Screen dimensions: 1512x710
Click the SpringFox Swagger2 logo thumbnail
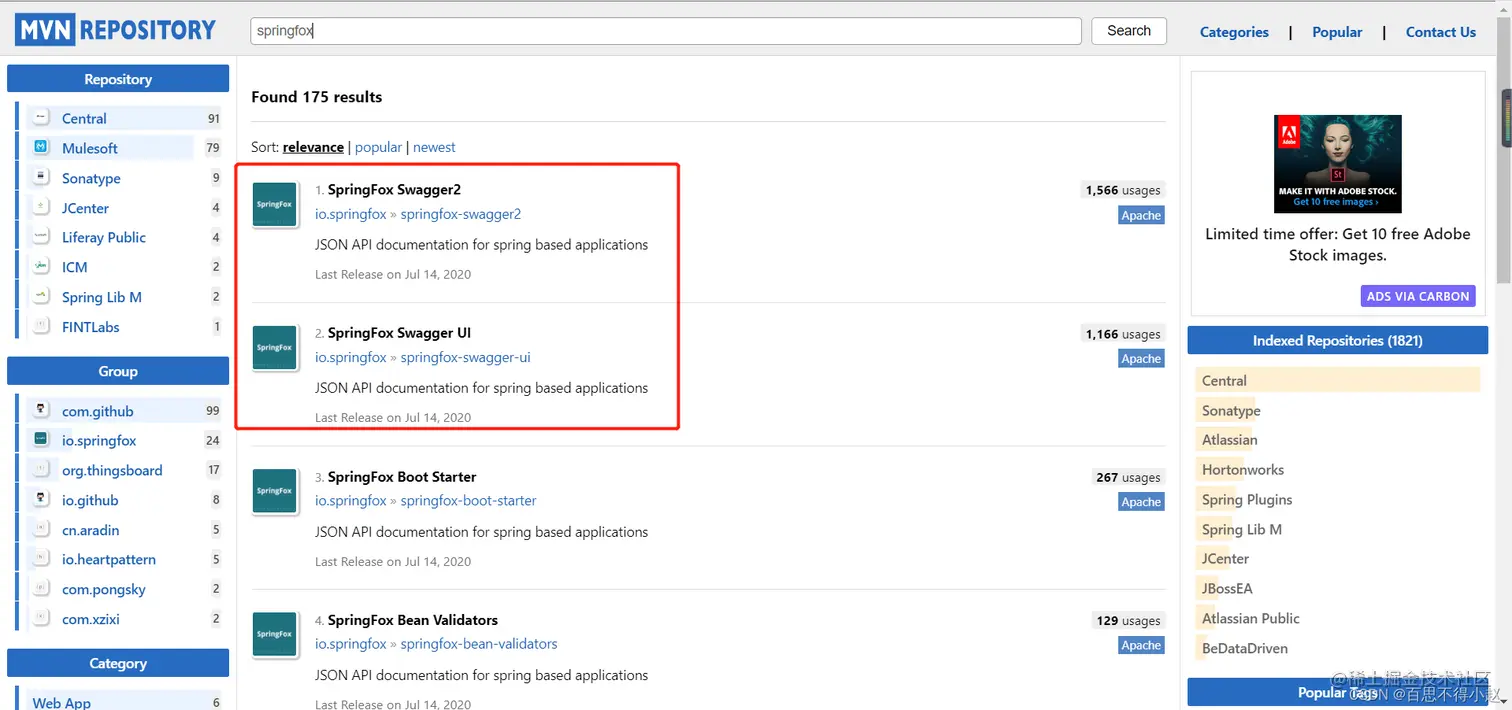(274, 204)
